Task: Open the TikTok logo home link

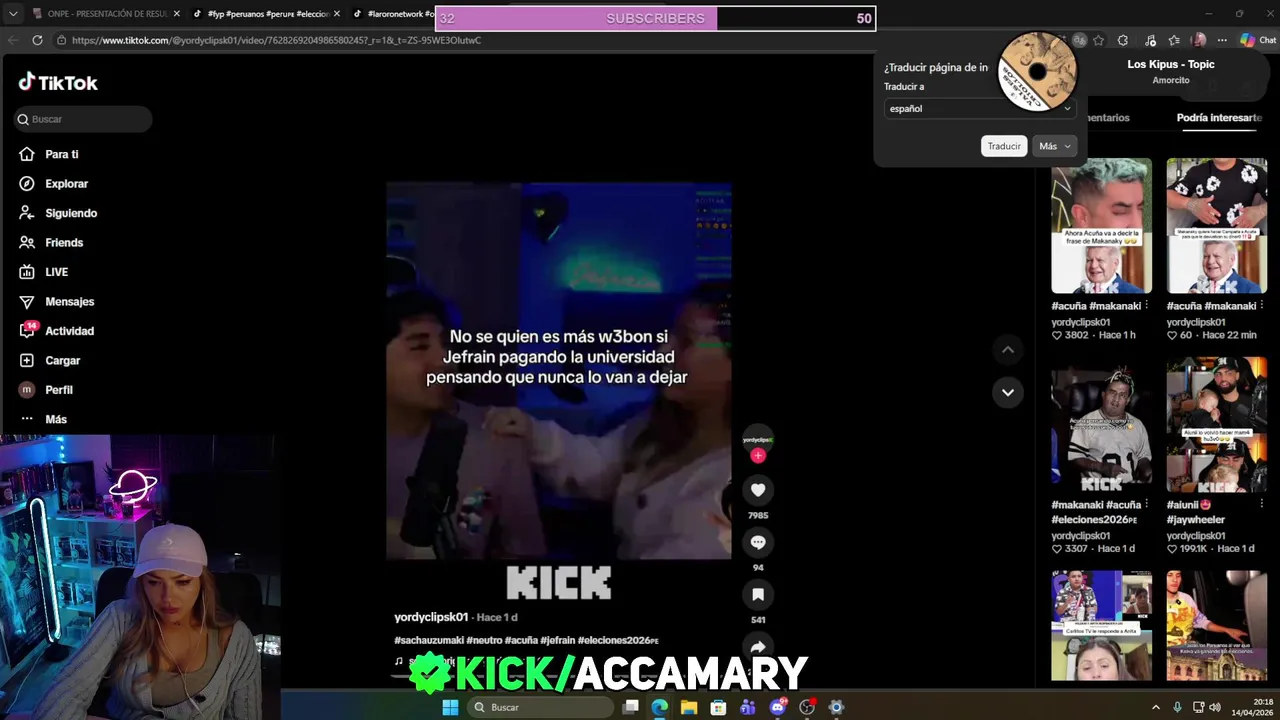Action: pyautogui.click(x=58, y=83)
